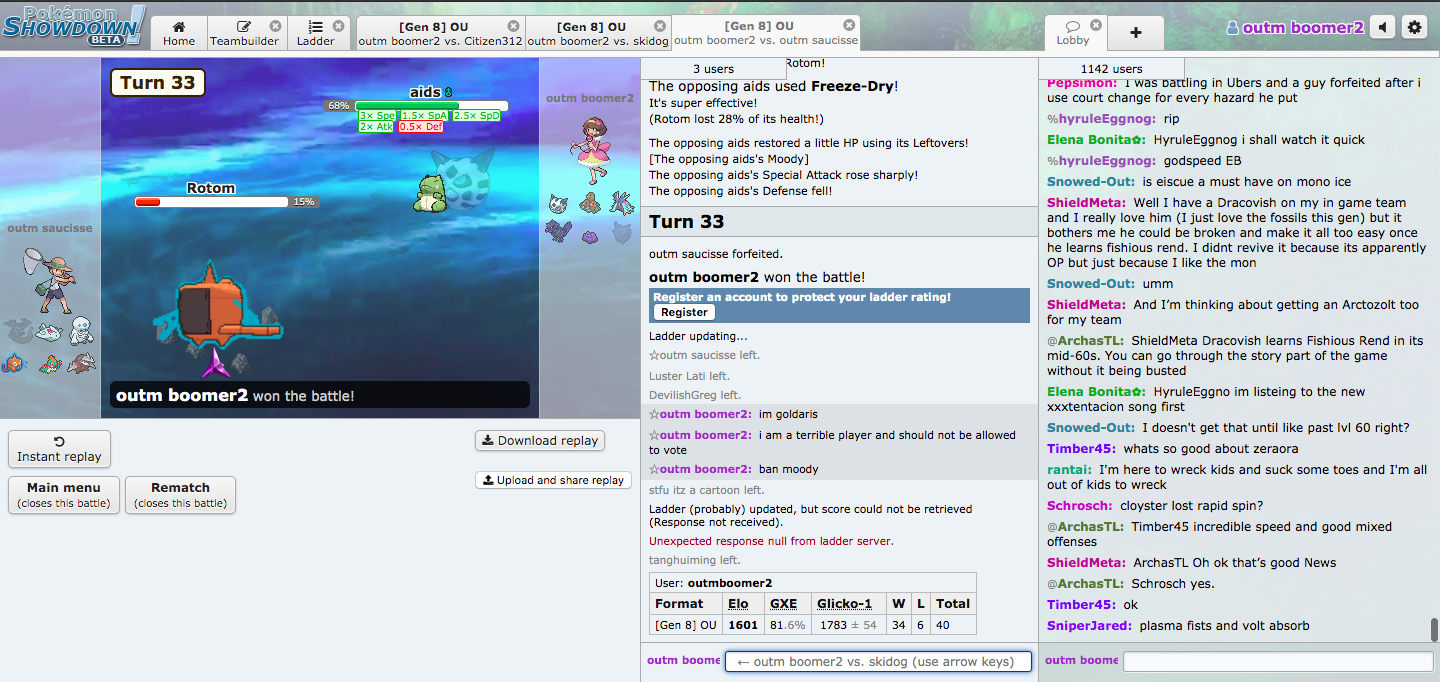Click the plus icon to join rooms
The image size is (1440, 682).
1135,33
